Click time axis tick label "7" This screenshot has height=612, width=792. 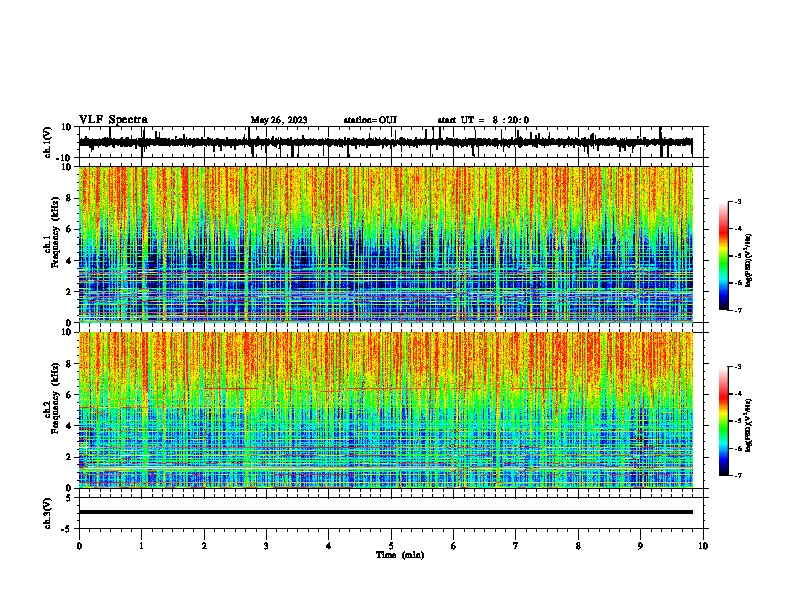(x=516, y=546)
